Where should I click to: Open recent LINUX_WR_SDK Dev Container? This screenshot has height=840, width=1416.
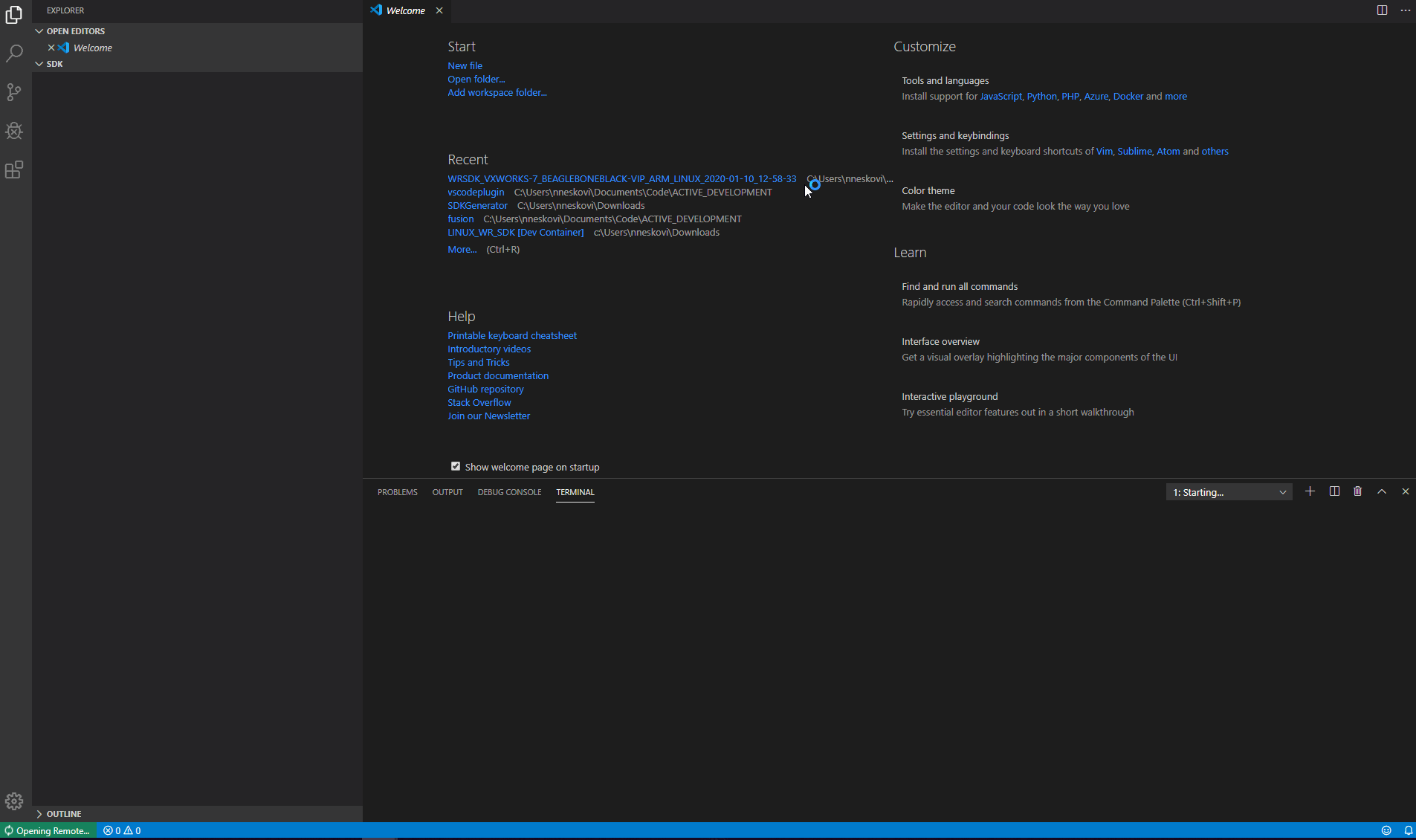(515, 232)
